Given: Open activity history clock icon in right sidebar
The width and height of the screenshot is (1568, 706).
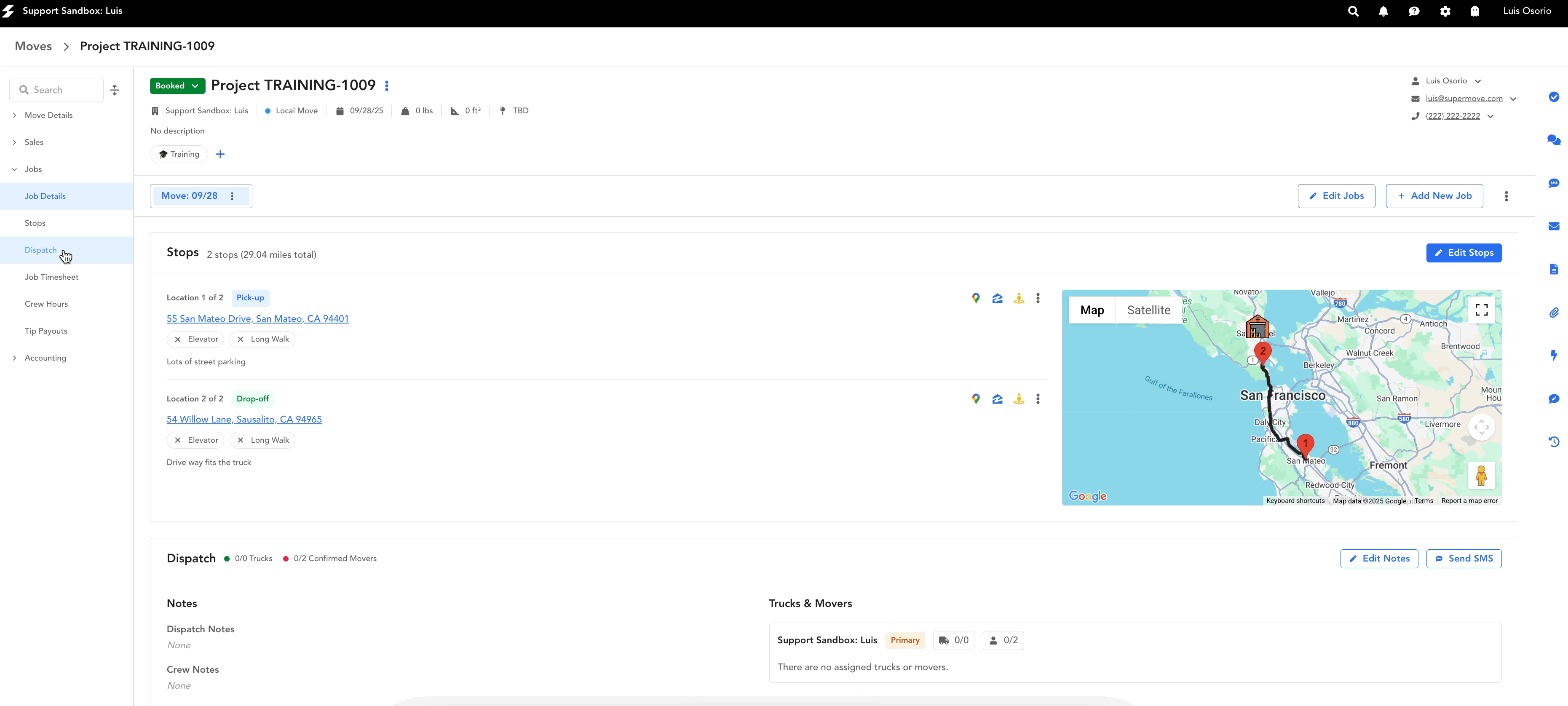Looking at the screenshot, I should 1554,442.
